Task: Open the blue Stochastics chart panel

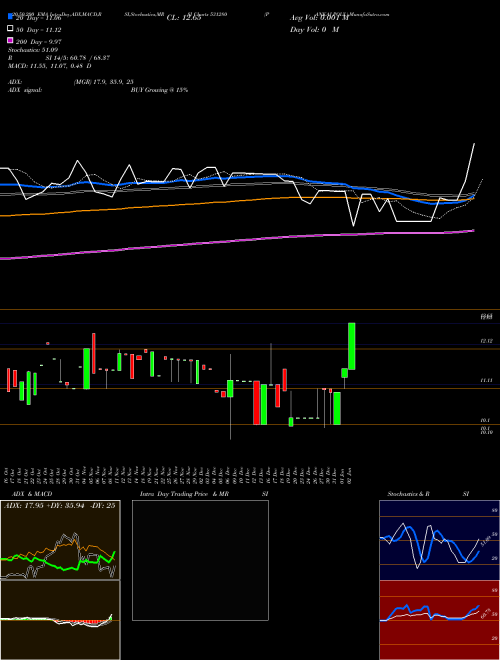Action: [439, 540]
